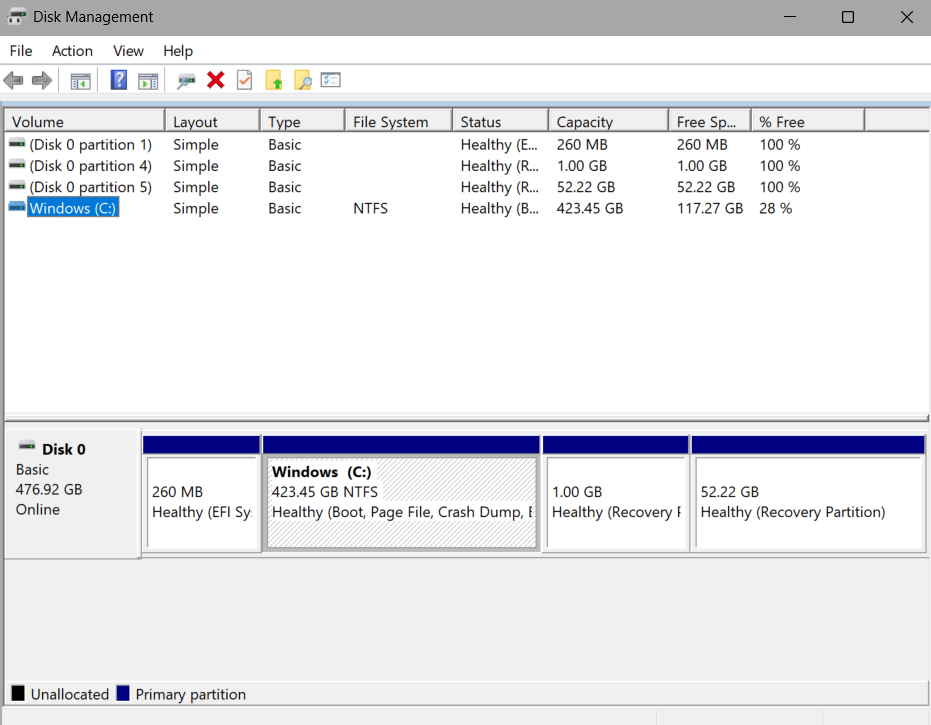Image resolution: width=931 pixels, height=725 pixels.
Task: Click the yellow folder with green arrow icon
Action: tap(274, 80)
